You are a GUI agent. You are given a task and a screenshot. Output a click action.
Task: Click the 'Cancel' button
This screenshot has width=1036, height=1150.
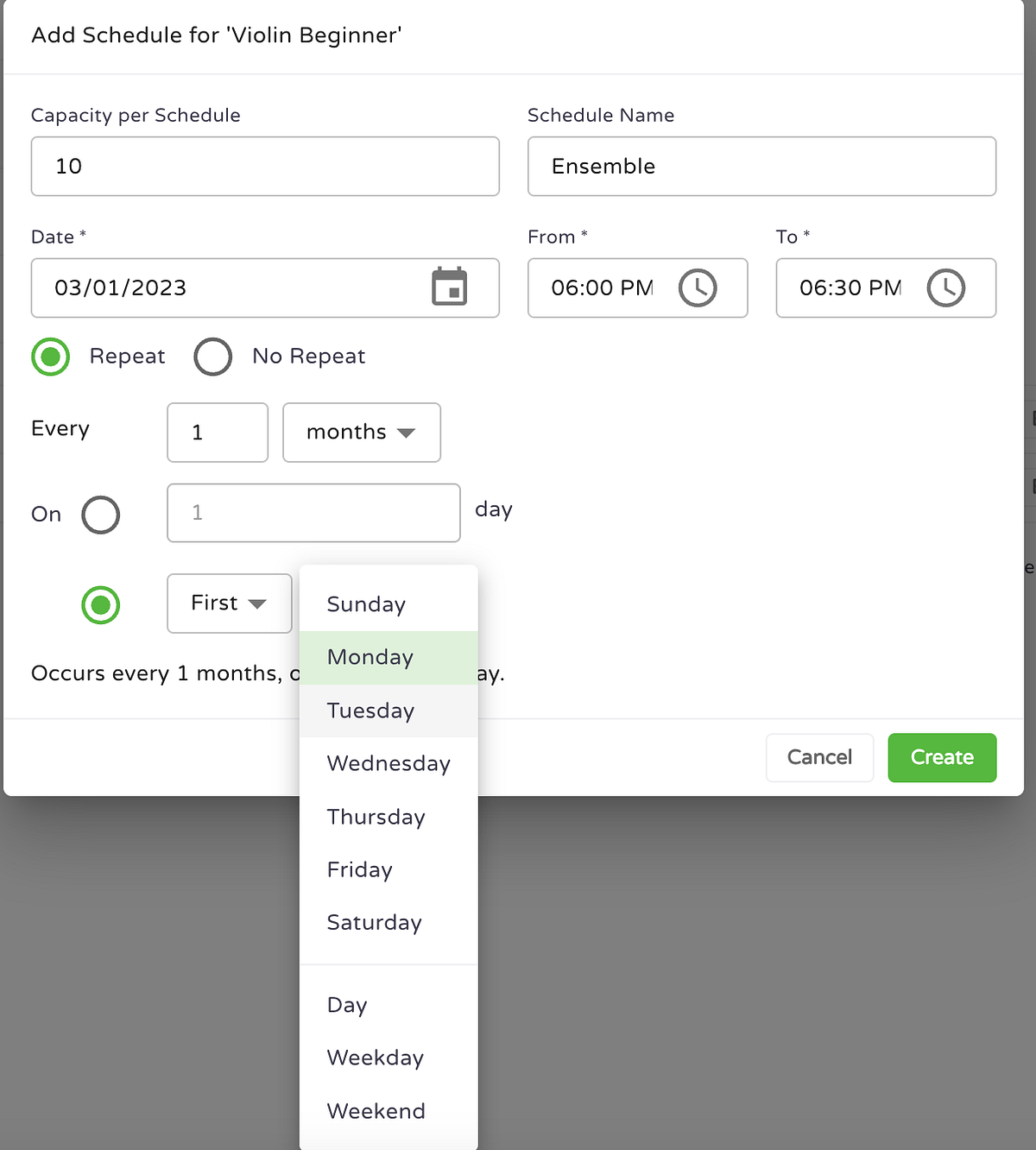(x=818, y=757)
